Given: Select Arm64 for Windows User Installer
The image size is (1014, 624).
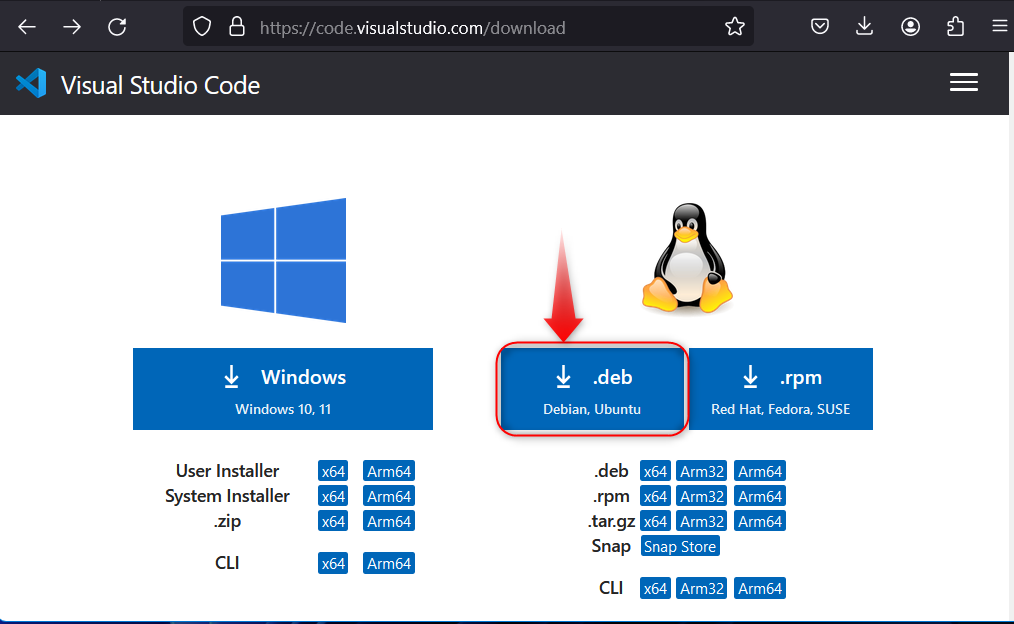Looking at the screenshot, I should click(388, 471).
